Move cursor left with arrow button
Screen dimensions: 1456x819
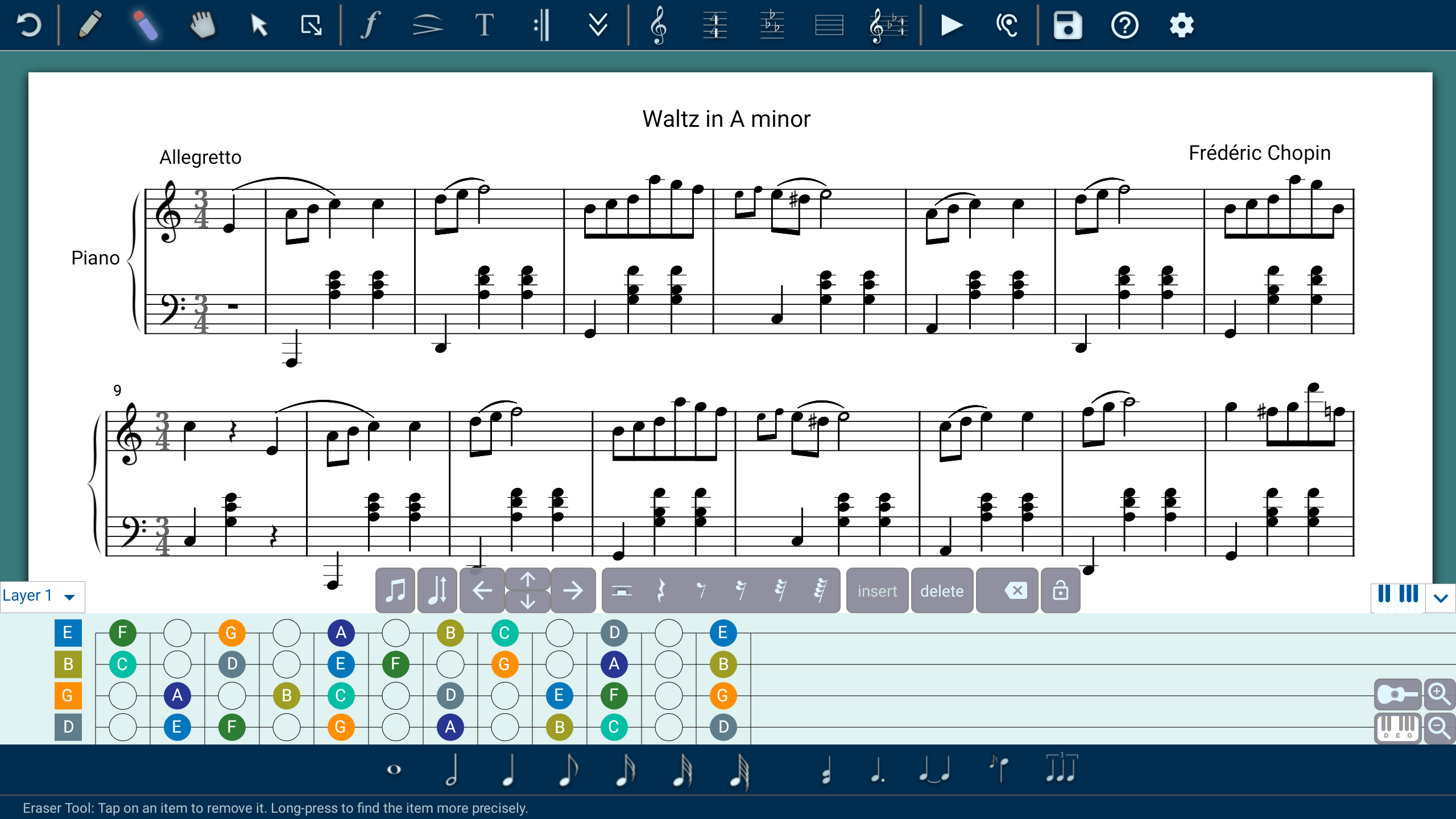pos(482,590)
